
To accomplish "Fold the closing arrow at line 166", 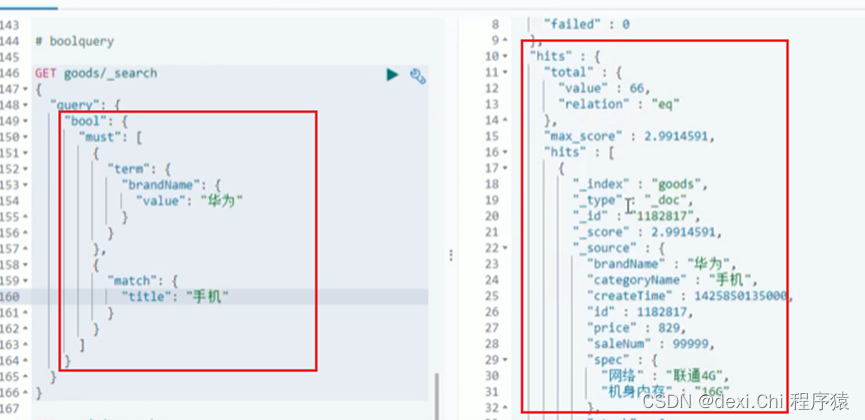I will (26, 393).
